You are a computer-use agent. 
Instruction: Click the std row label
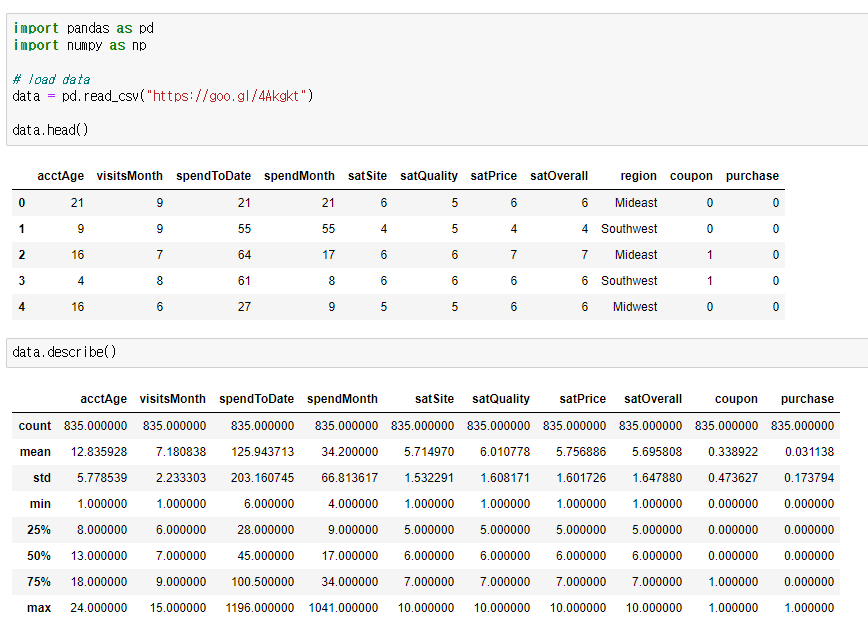tap(42, 478)
